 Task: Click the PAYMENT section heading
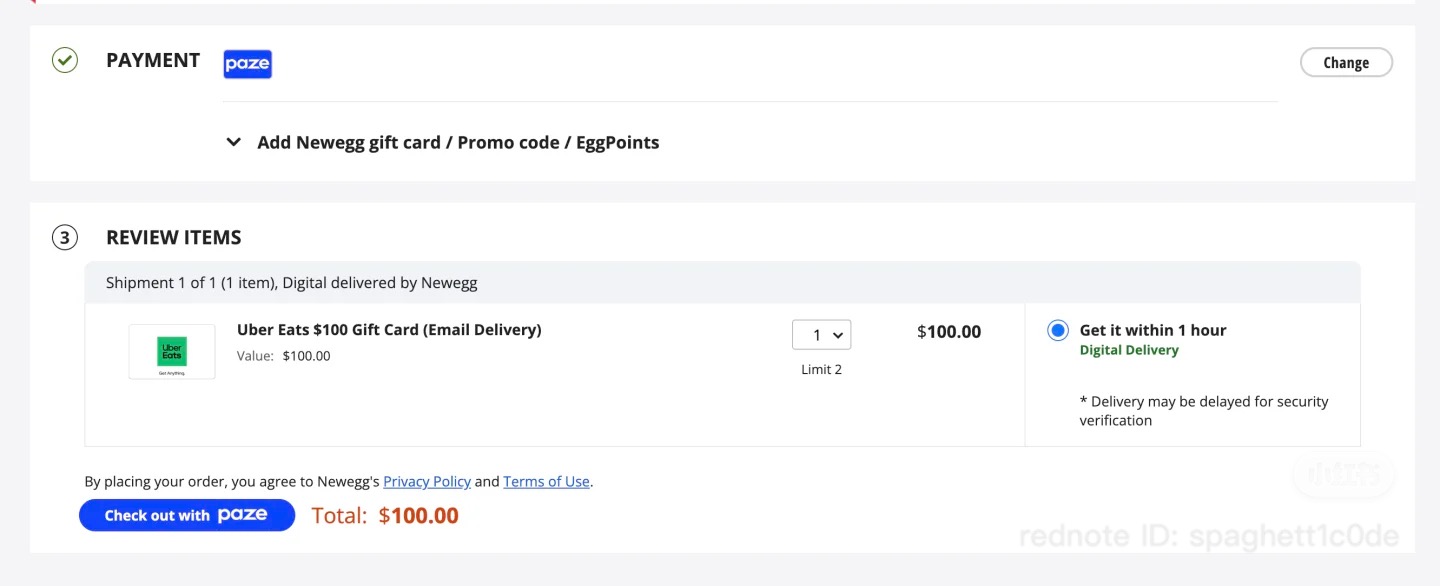click(153, 60)
